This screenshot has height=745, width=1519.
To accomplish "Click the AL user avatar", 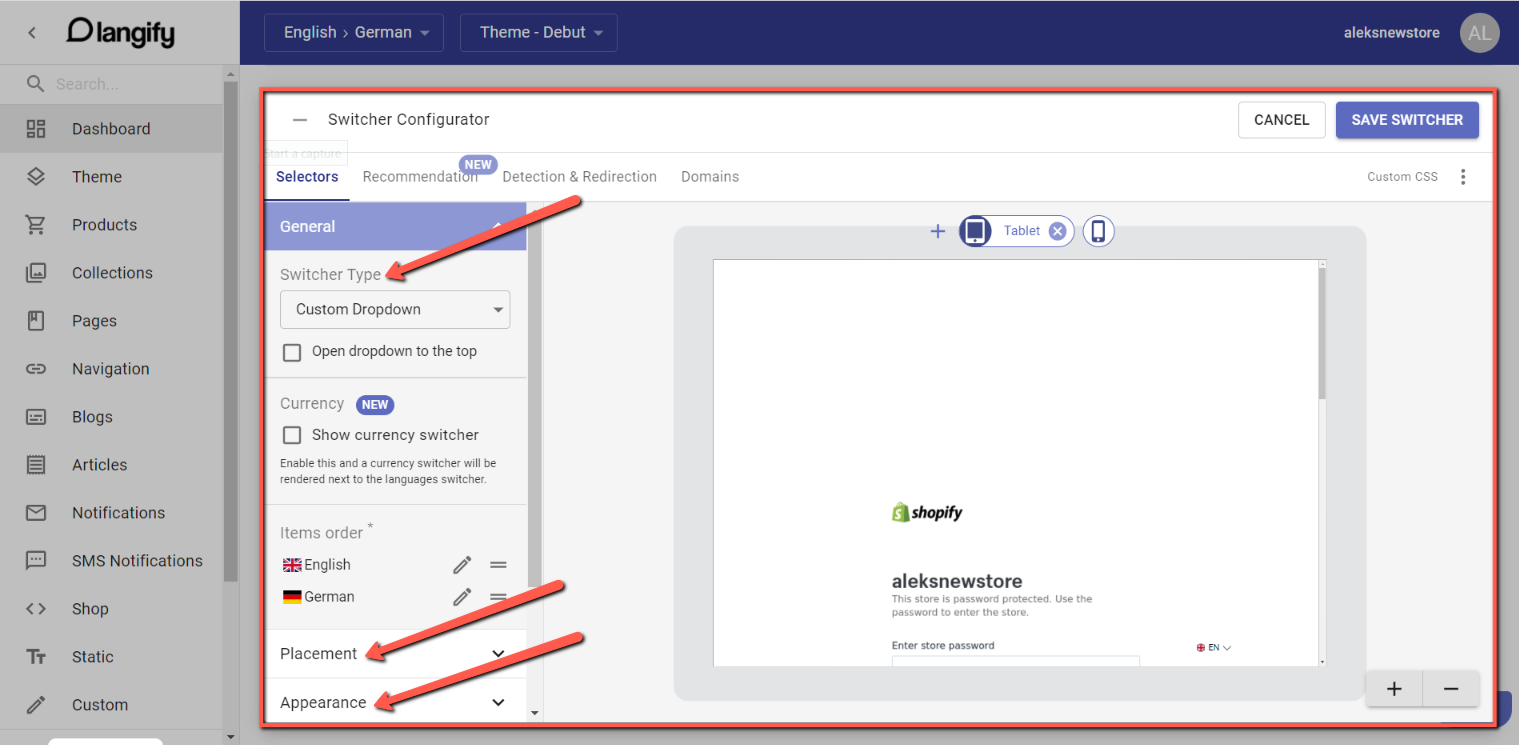I will (1480, 33).
